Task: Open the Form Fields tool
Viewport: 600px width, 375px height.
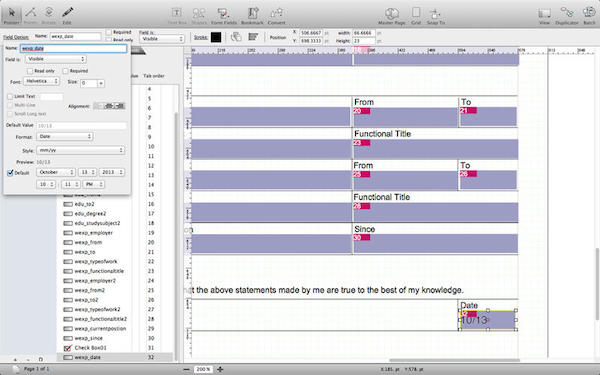Action: point(223,15)
